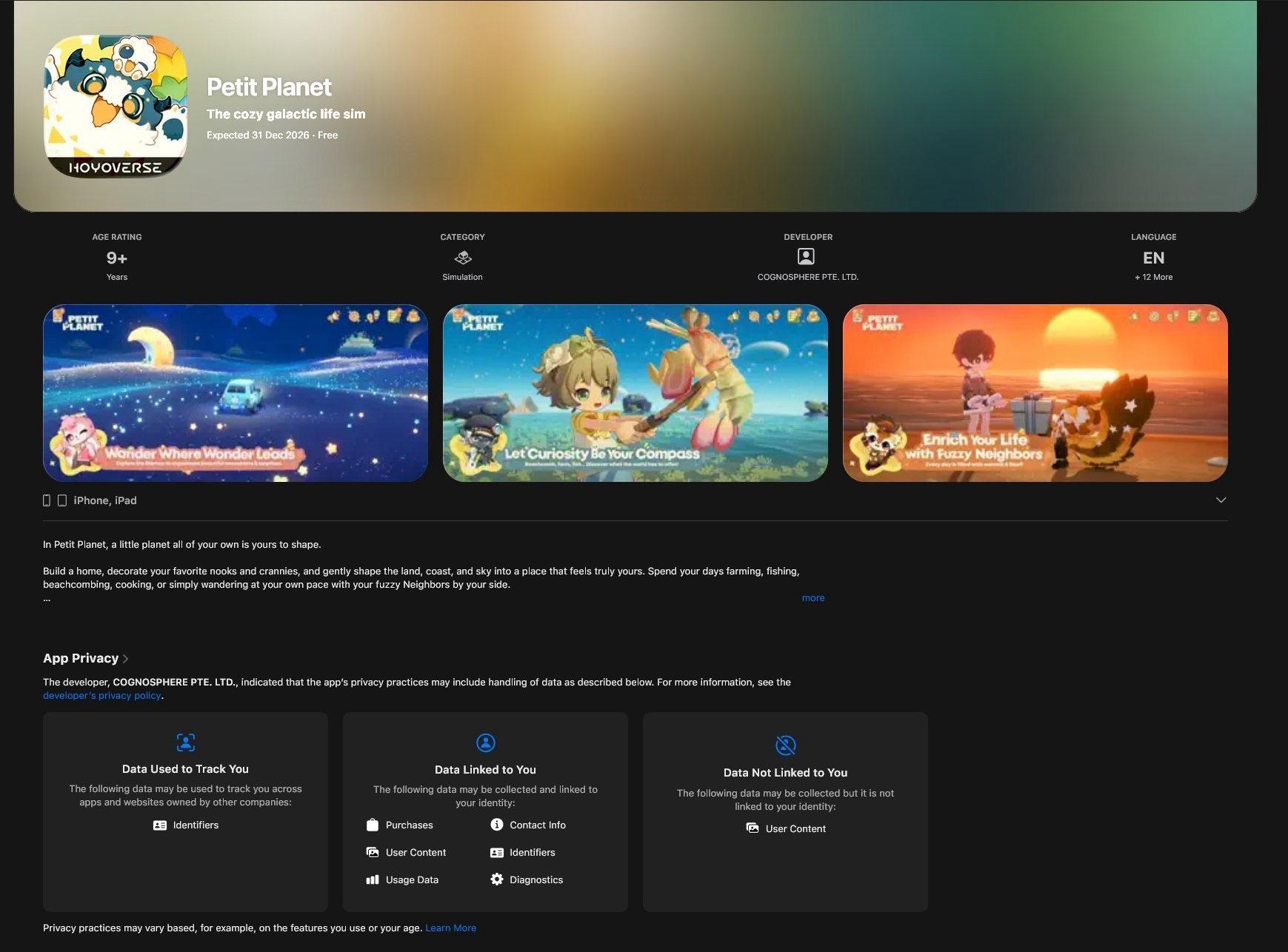Click the Identifiers icon under Data Linked
This screenshot has width=1288, height=952.
point(497,853)
